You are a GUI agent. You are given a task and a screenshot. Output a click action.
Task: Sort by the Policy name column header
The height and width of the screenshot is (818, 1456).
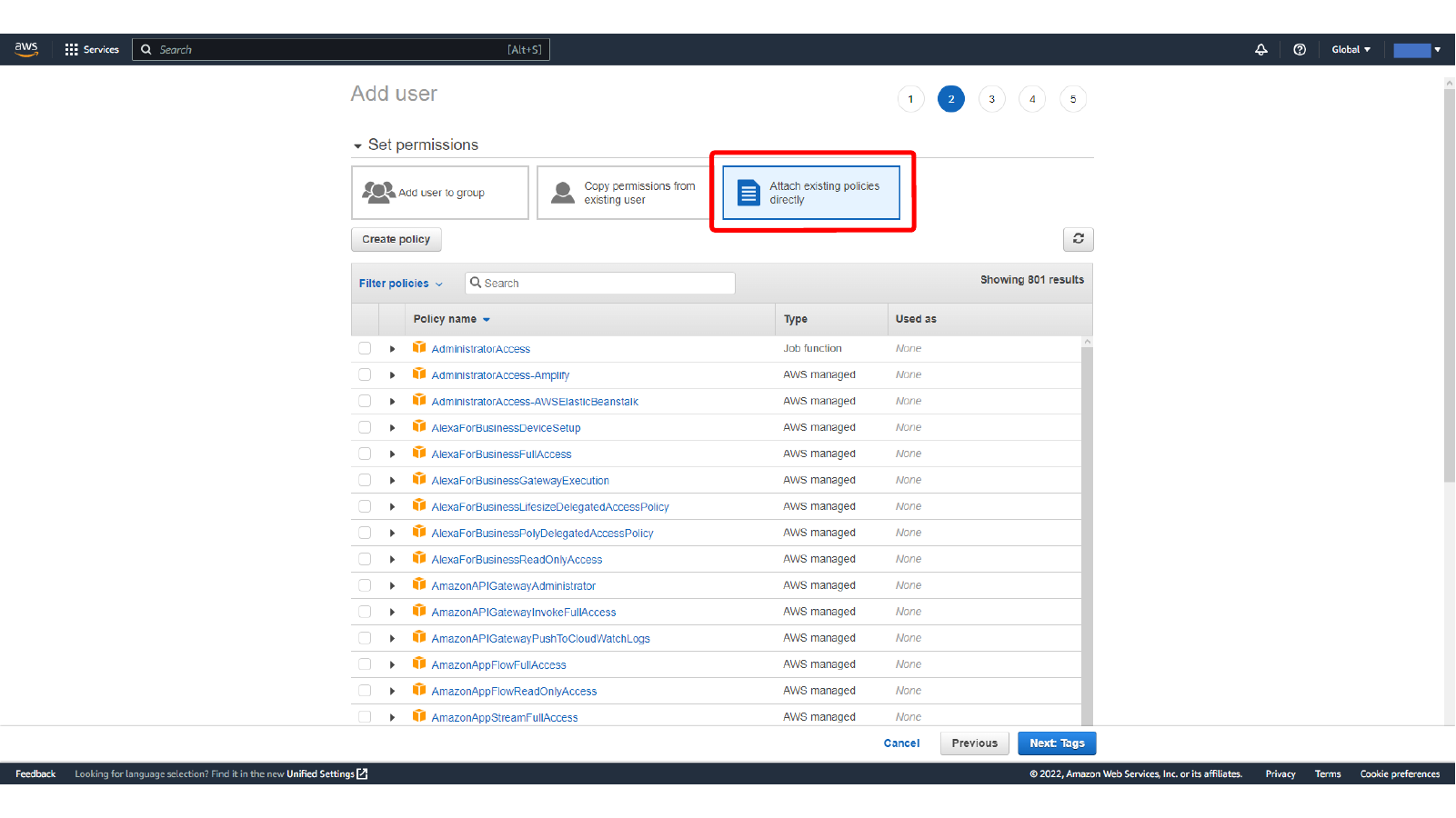(x=451, y=319)
